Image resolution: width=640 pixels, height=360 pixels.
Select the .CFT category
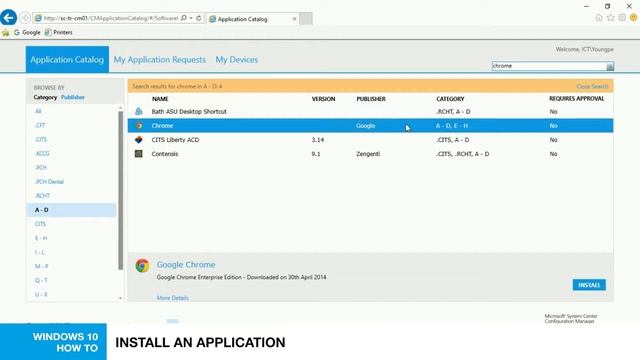40,125
